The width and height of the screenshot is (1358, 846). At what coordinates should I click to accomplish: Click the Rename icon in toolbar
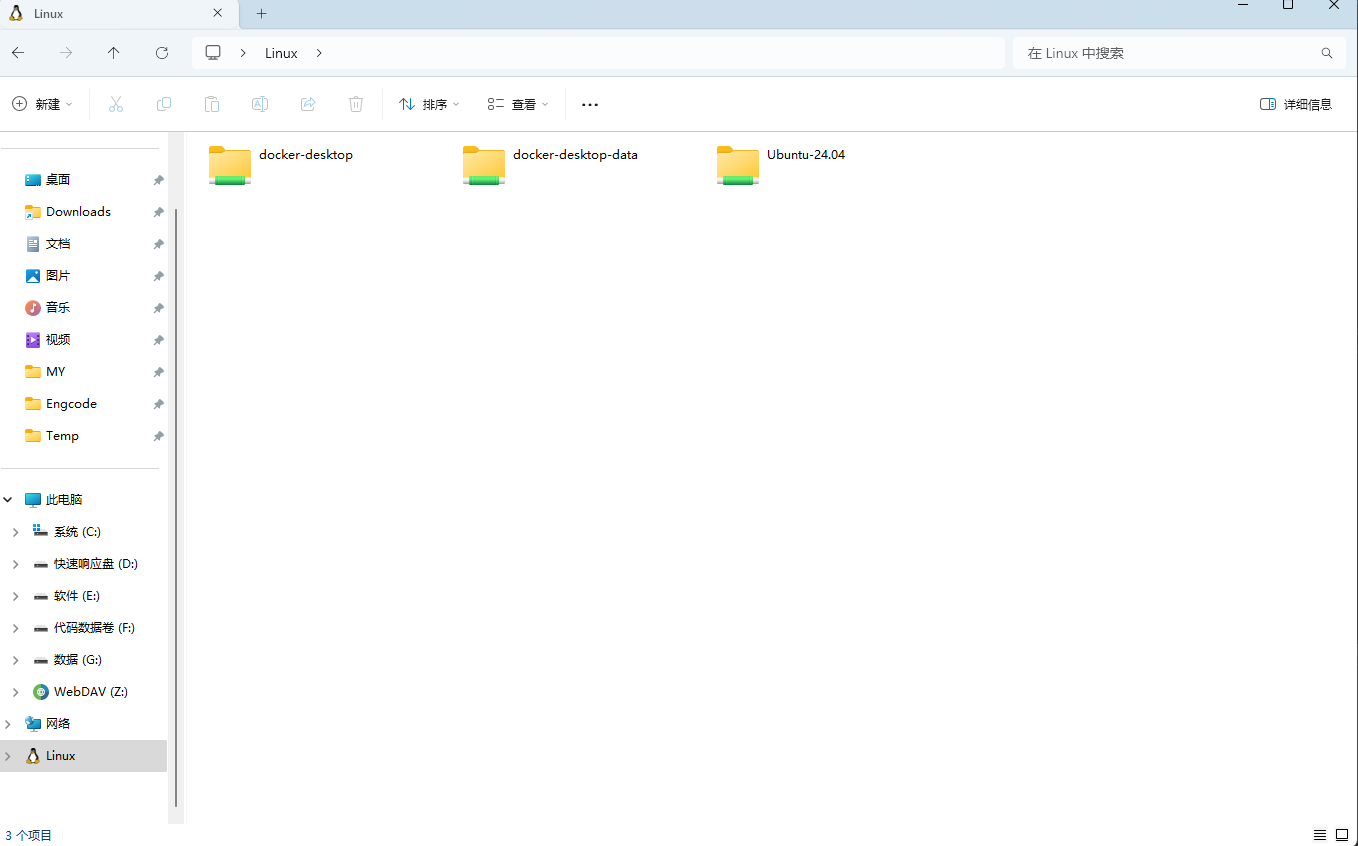tap(260, 104)
